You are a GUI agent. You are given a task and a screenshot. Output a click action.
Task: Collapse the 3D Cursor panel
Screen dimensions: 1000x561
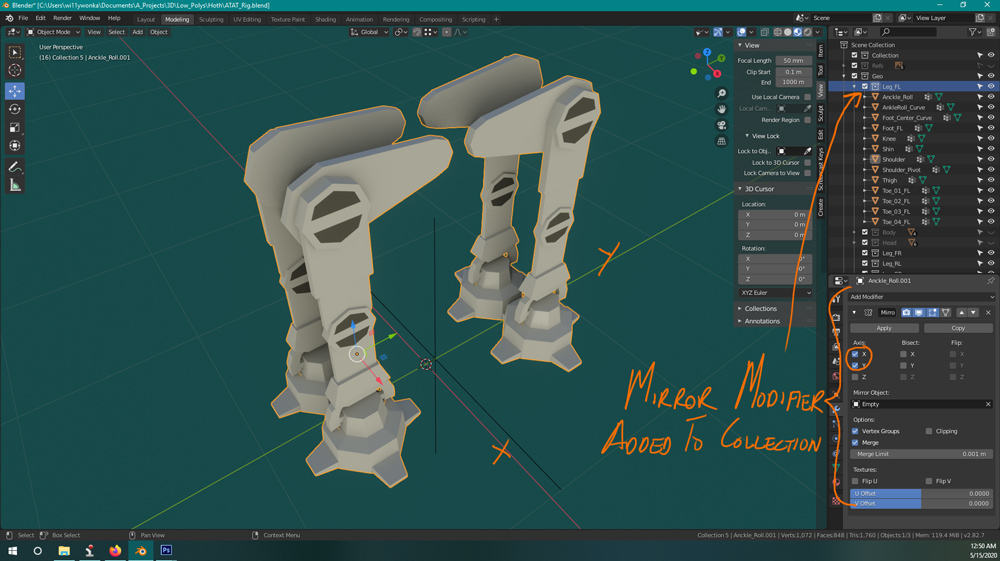coord(776,189)
